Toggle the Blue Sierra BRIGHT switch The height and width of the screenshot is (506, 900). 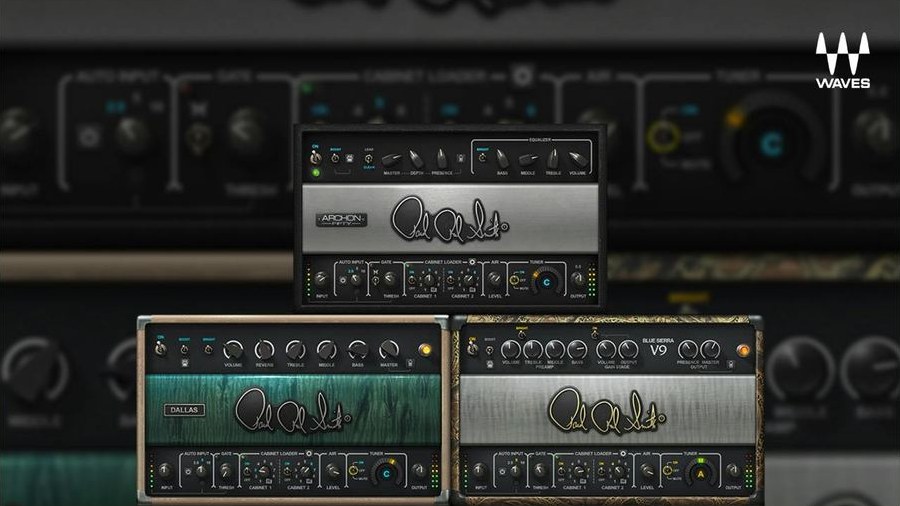click(522, 335)
